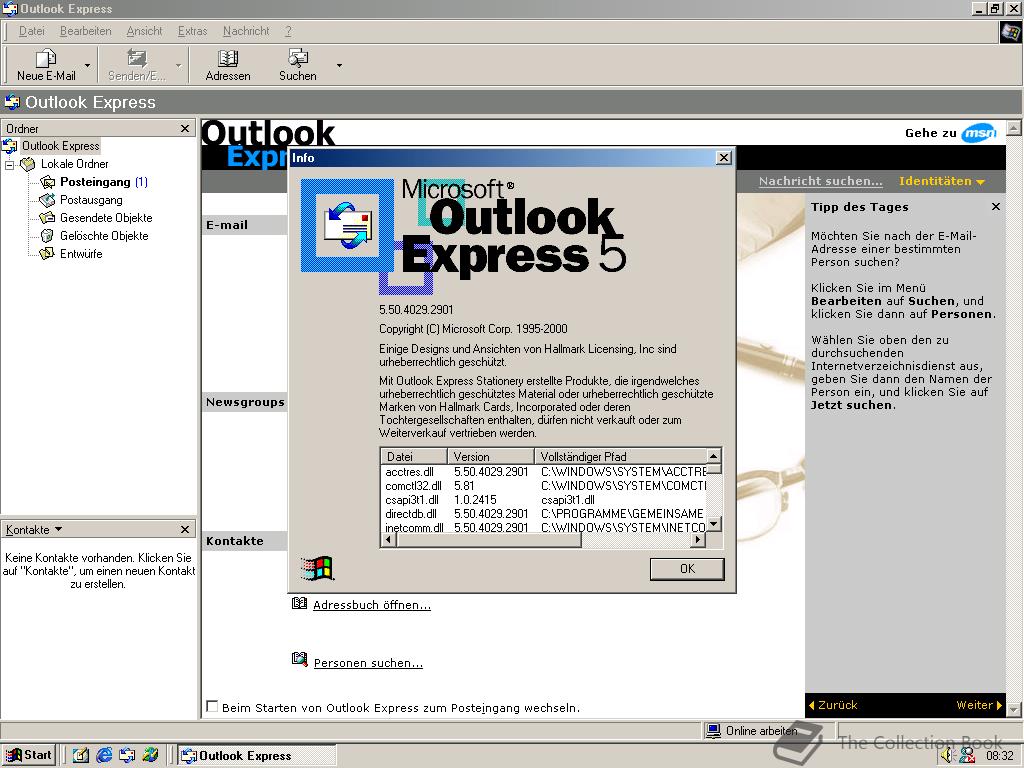Click the Adressbuch öffnen book icon
The image size is (1024, 768).
point(299,603)
